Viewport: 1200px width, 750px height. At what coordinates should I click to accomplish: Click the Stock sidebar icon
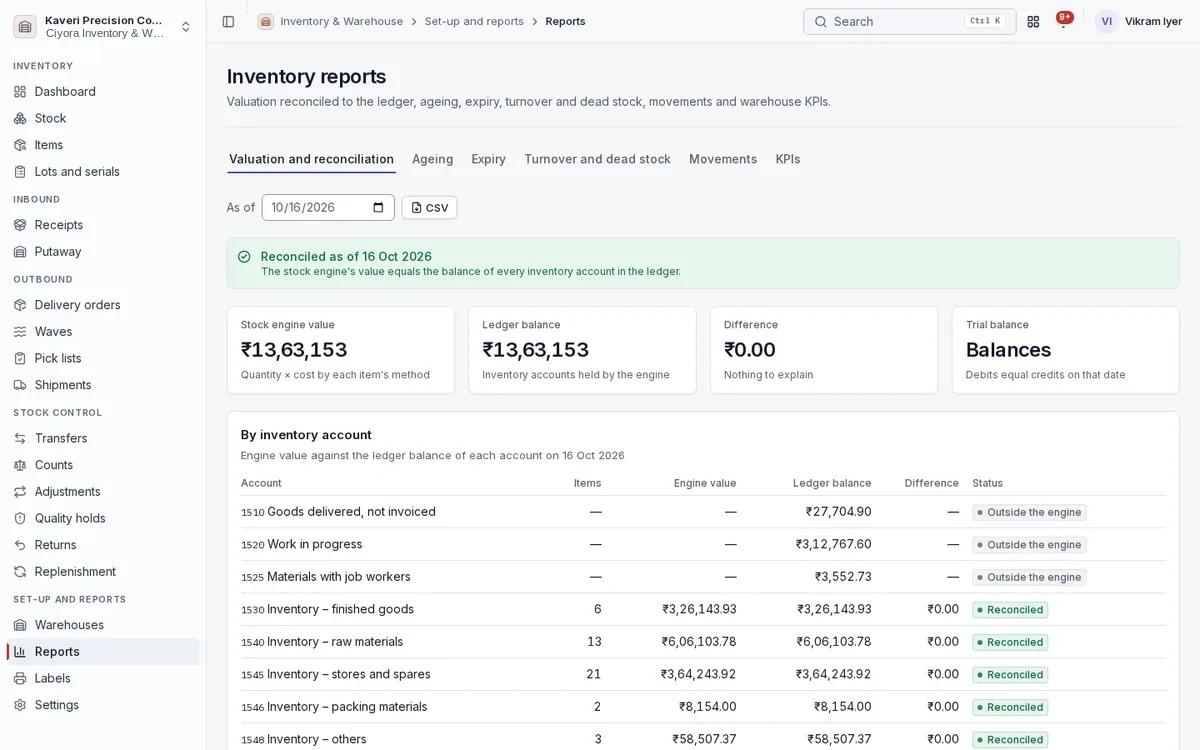click(x=20, y=118)
